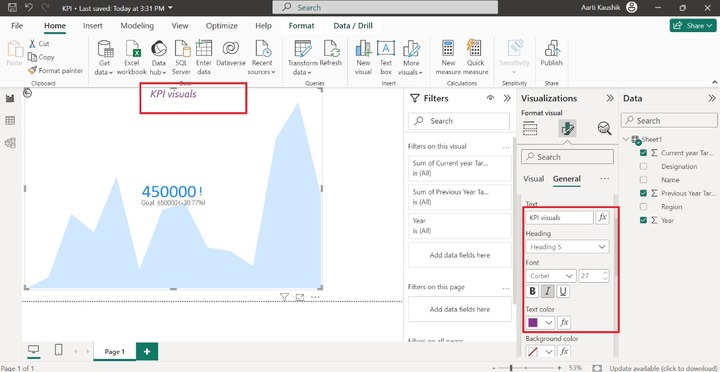
Task: Insert a New visual
Action: (363, 57)
